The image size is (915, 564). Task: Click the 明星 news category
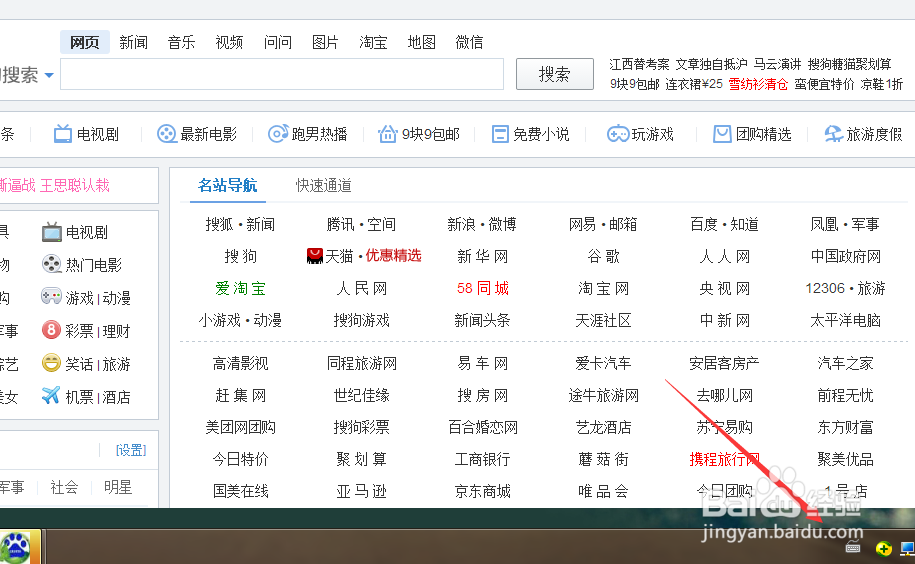(x=118, y=487)
